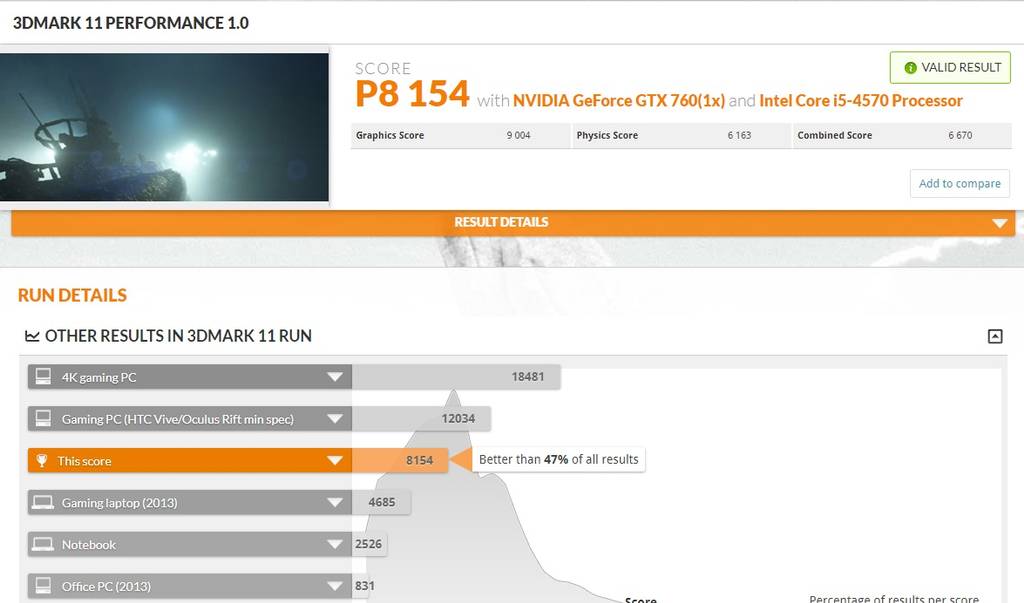Click the This score label

[84, 461]
